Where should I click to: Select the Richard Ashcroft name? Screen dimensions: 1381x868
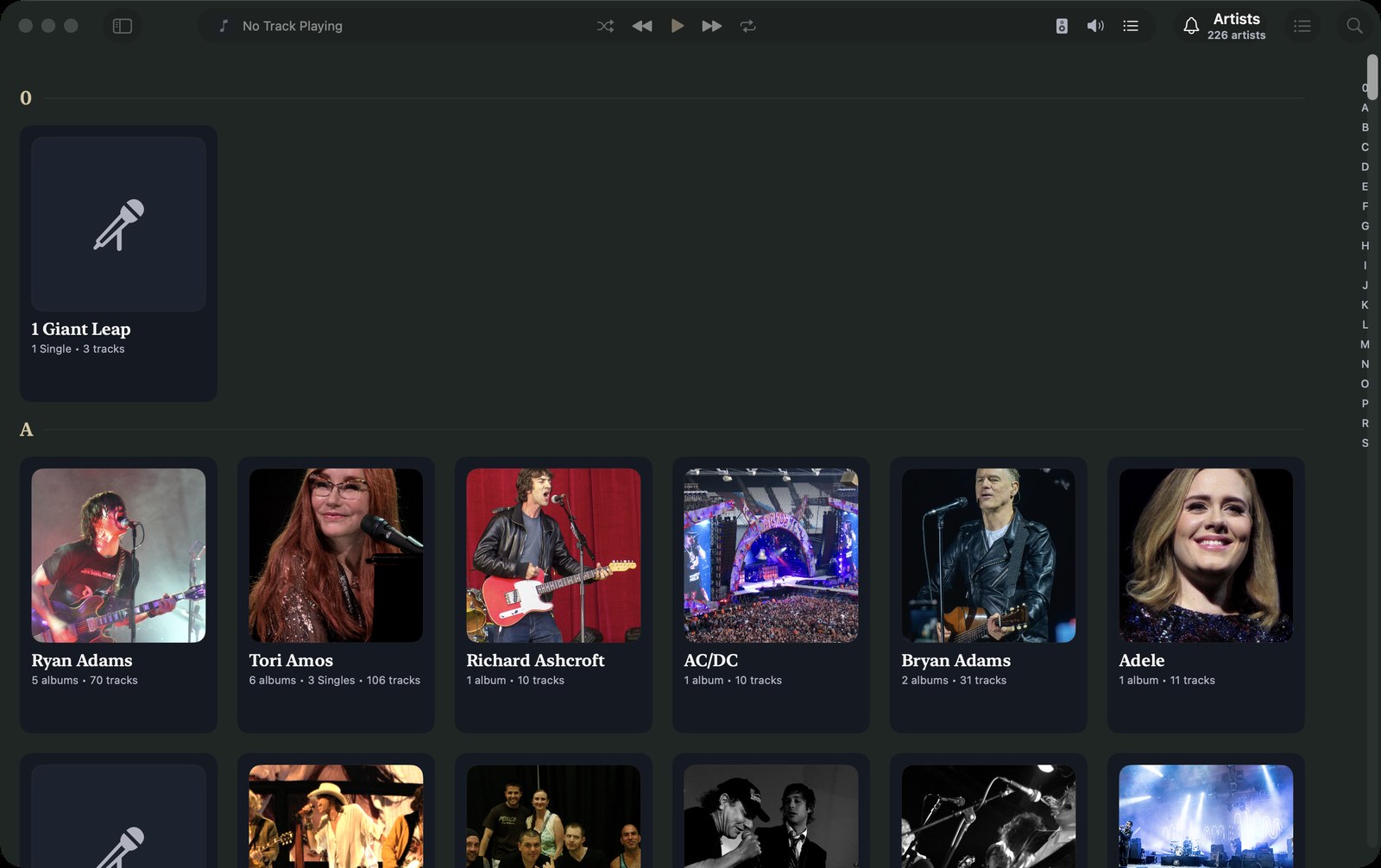[535, 660]
